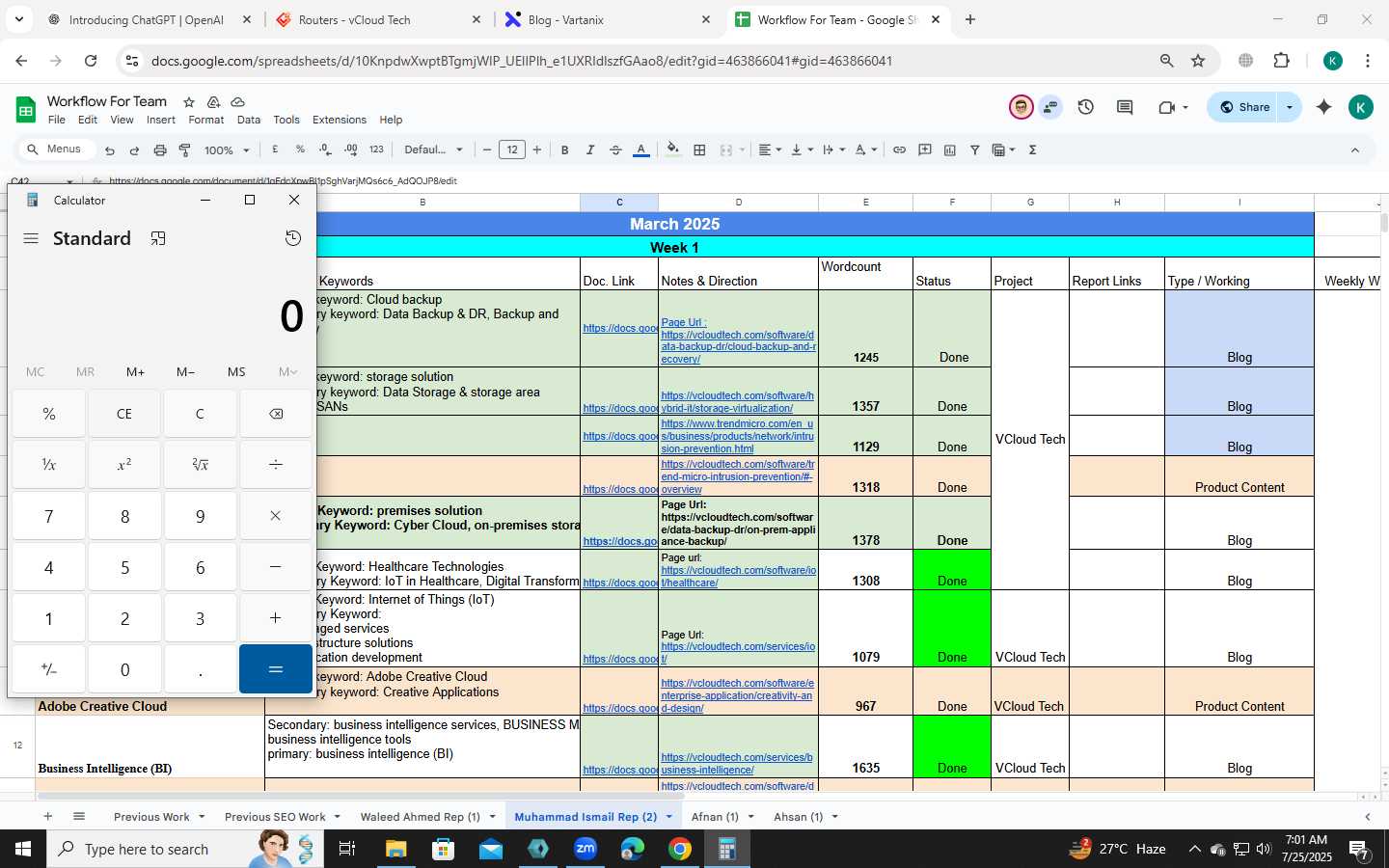Click the Share button
The width and height of the screenshot is (1389, 868).
(x=1244, y=107)
